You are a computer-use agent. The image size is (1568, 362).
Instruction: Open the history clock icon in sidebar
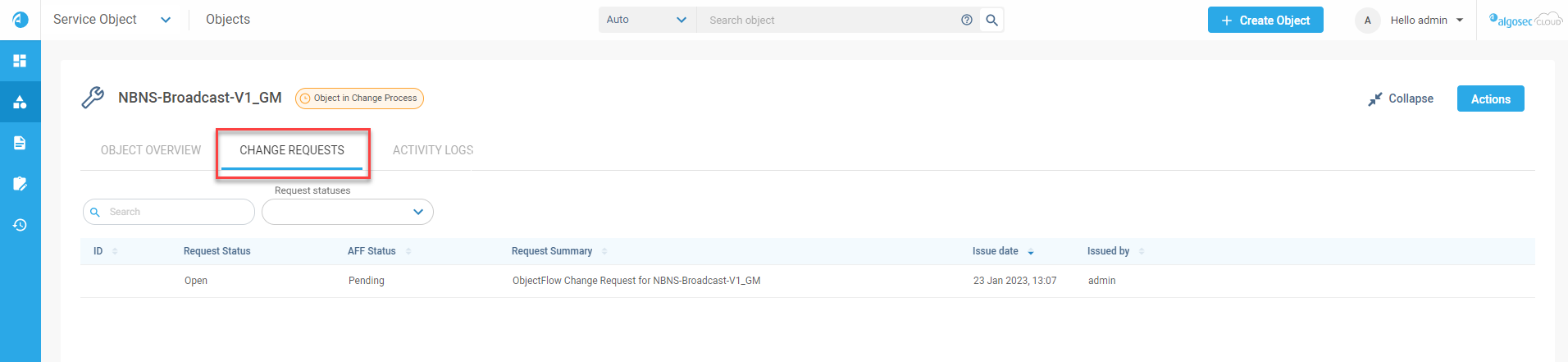coord(21,225)
